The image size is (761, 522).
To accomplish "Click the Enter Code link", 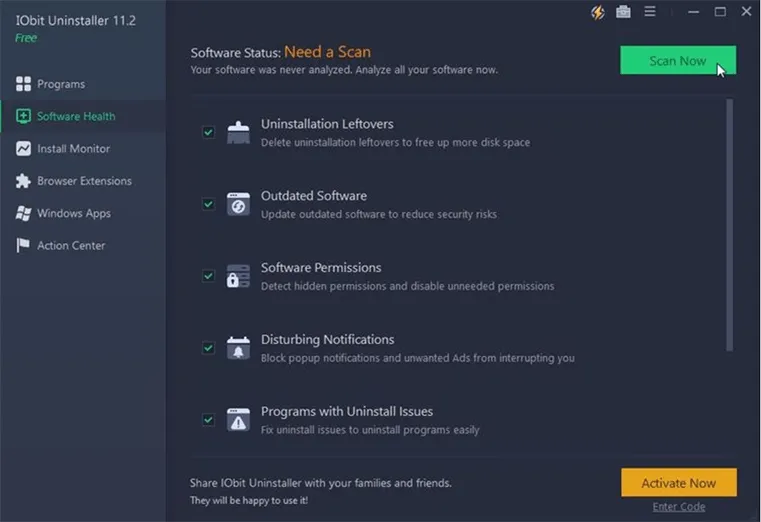I will 678,507.
